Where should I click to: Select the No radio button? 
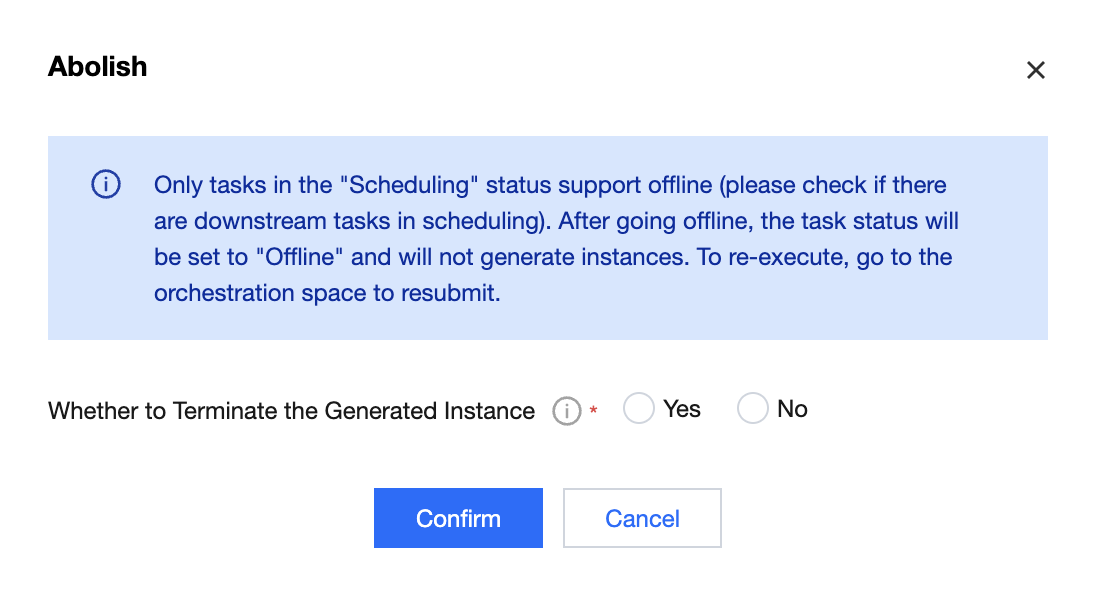[x=752, y=408]
